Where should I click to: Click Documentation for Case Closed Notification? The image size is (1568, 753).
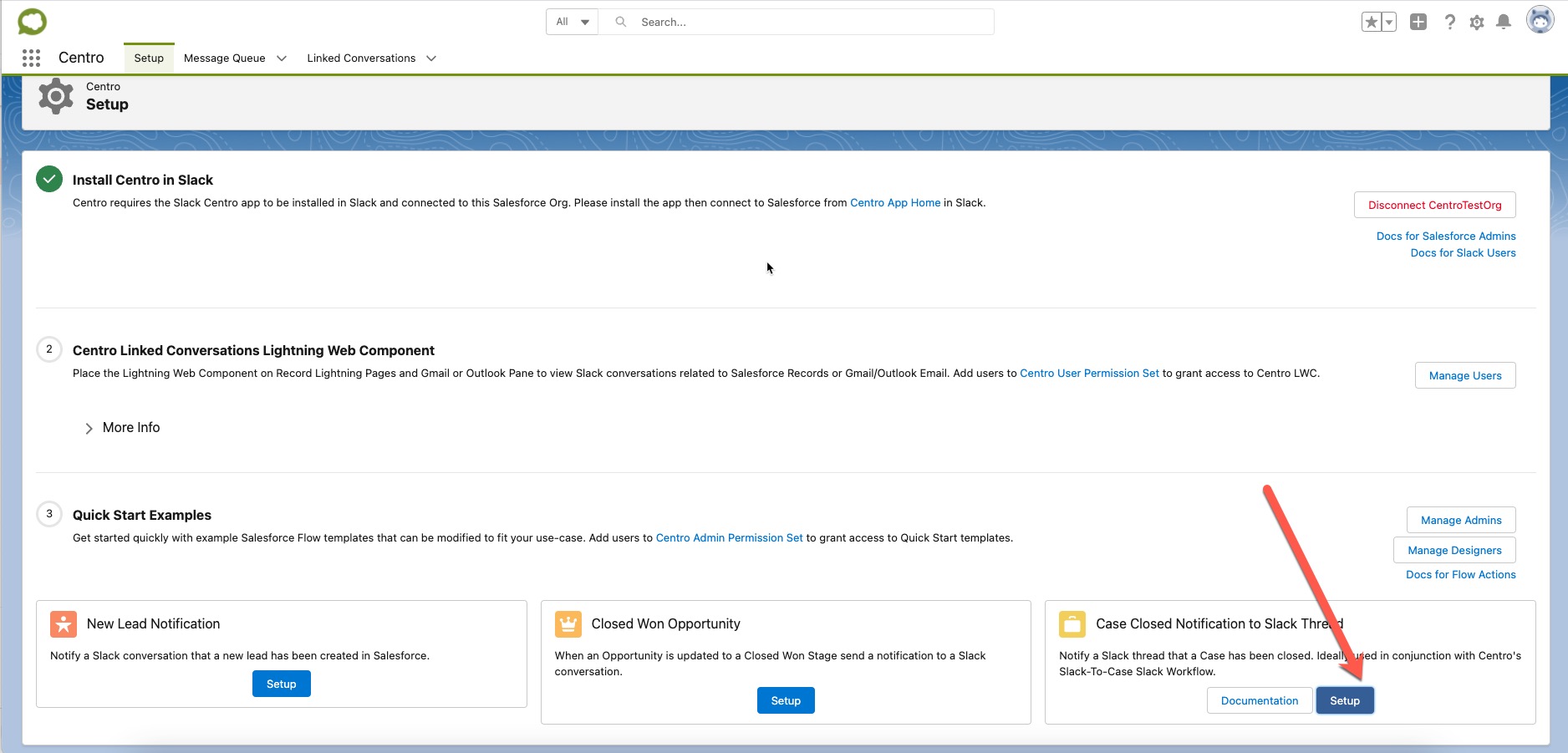[1260, 700]
